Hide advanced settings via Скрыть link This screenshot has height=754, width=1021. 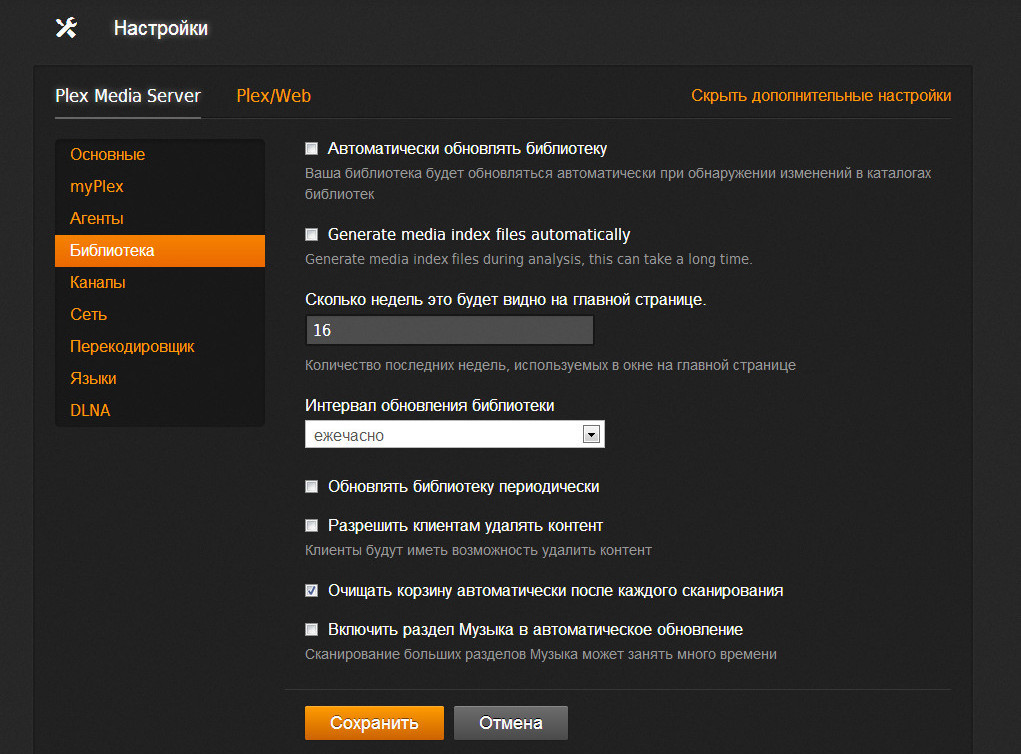821,96
